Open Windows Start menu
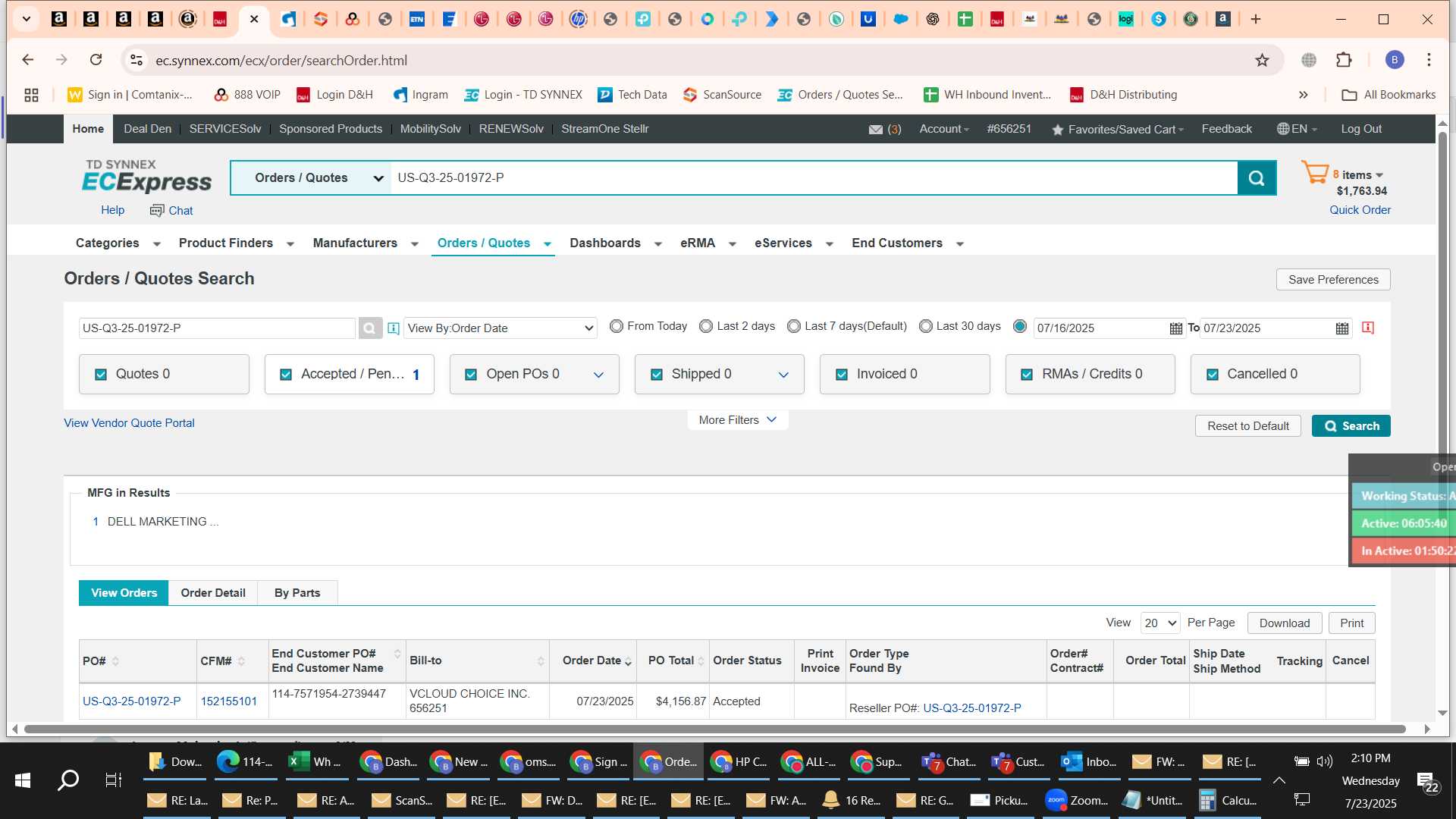Viewport: 1456px width, 819px height. (x=23, y=780)
